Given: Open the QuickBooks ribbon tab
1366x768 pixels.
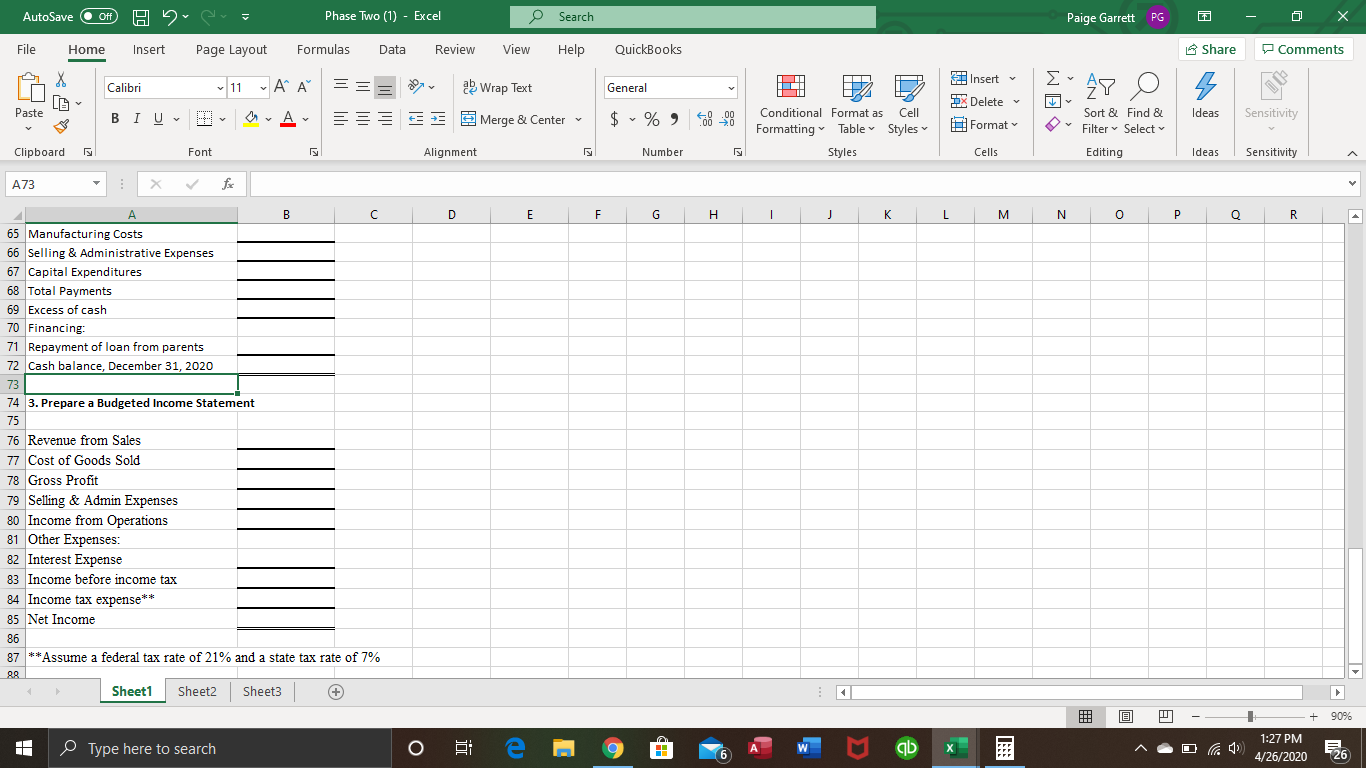Looking at the screenshot, I should point(648,49).
